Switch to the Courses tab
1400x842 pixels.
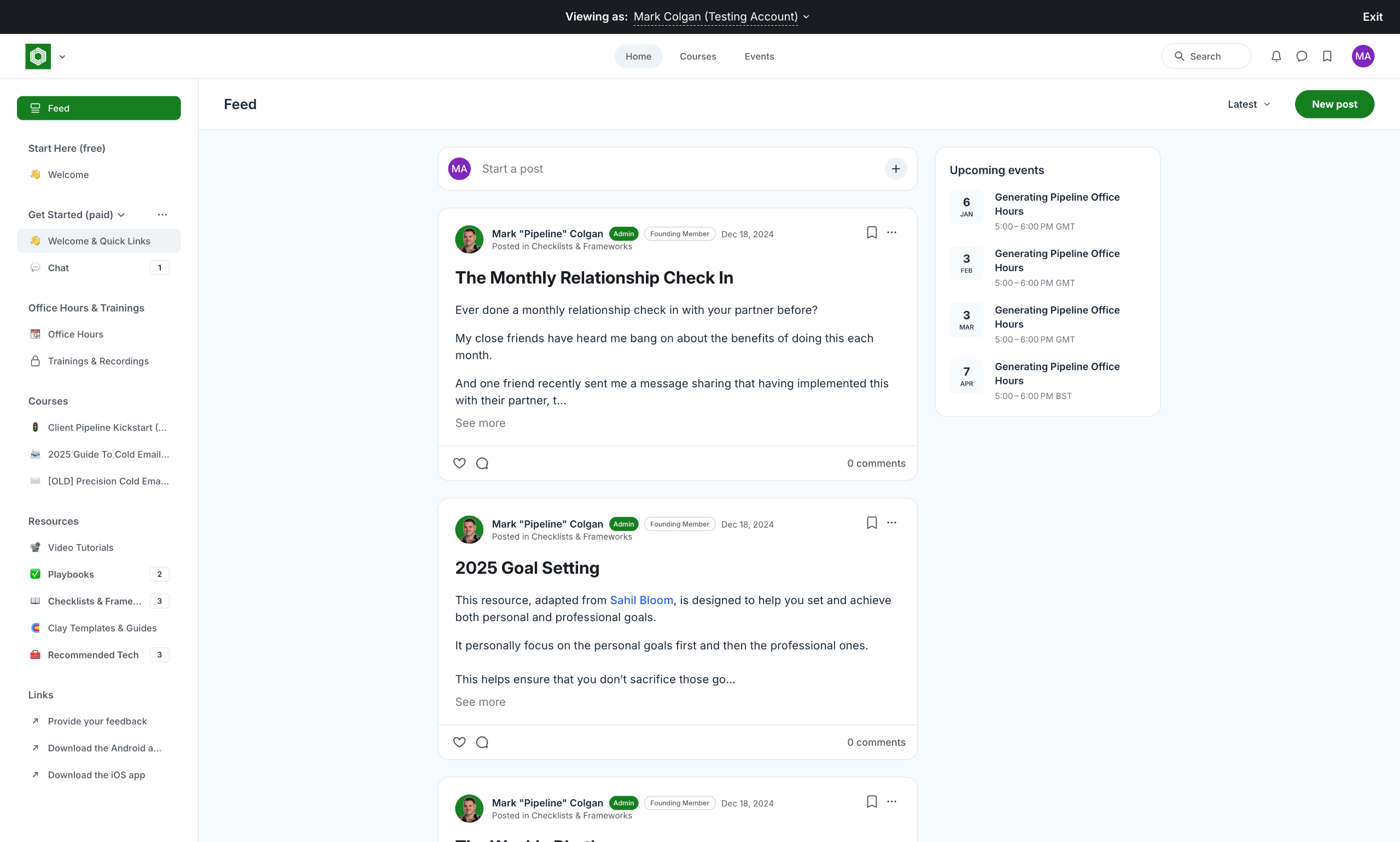pos(697,56)
